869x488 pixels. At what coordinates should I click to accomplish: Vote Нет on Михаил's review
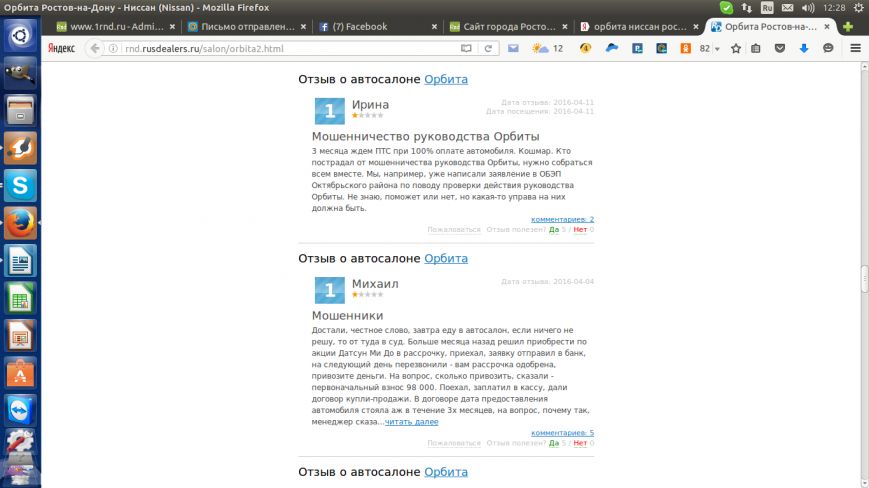click(x=580, y=443)
